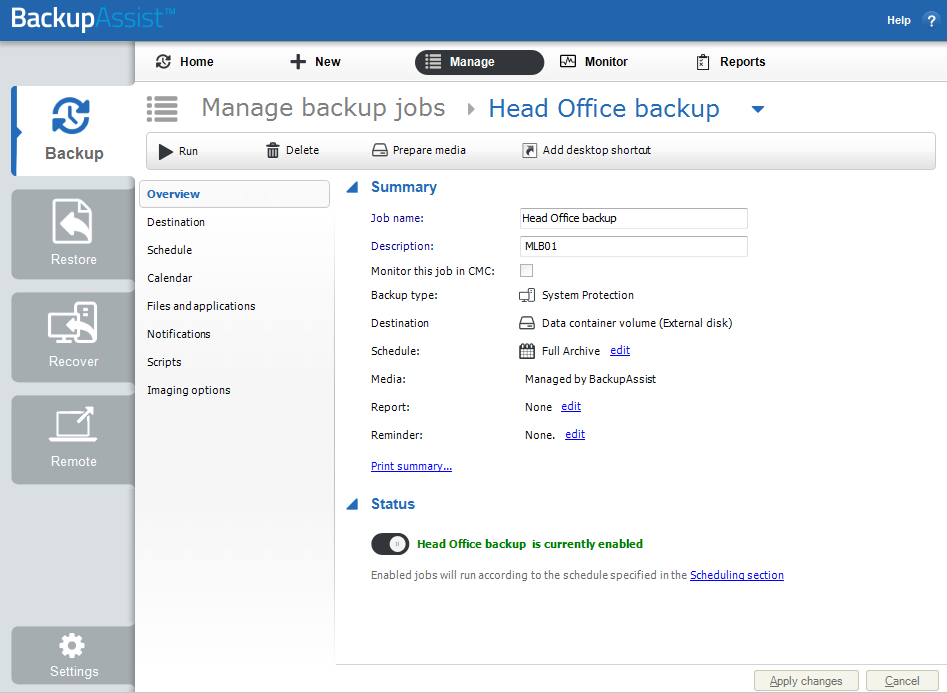947x693 pixels.
Task: Click the Data container volume disk icon
Action: tap(527, 323)
